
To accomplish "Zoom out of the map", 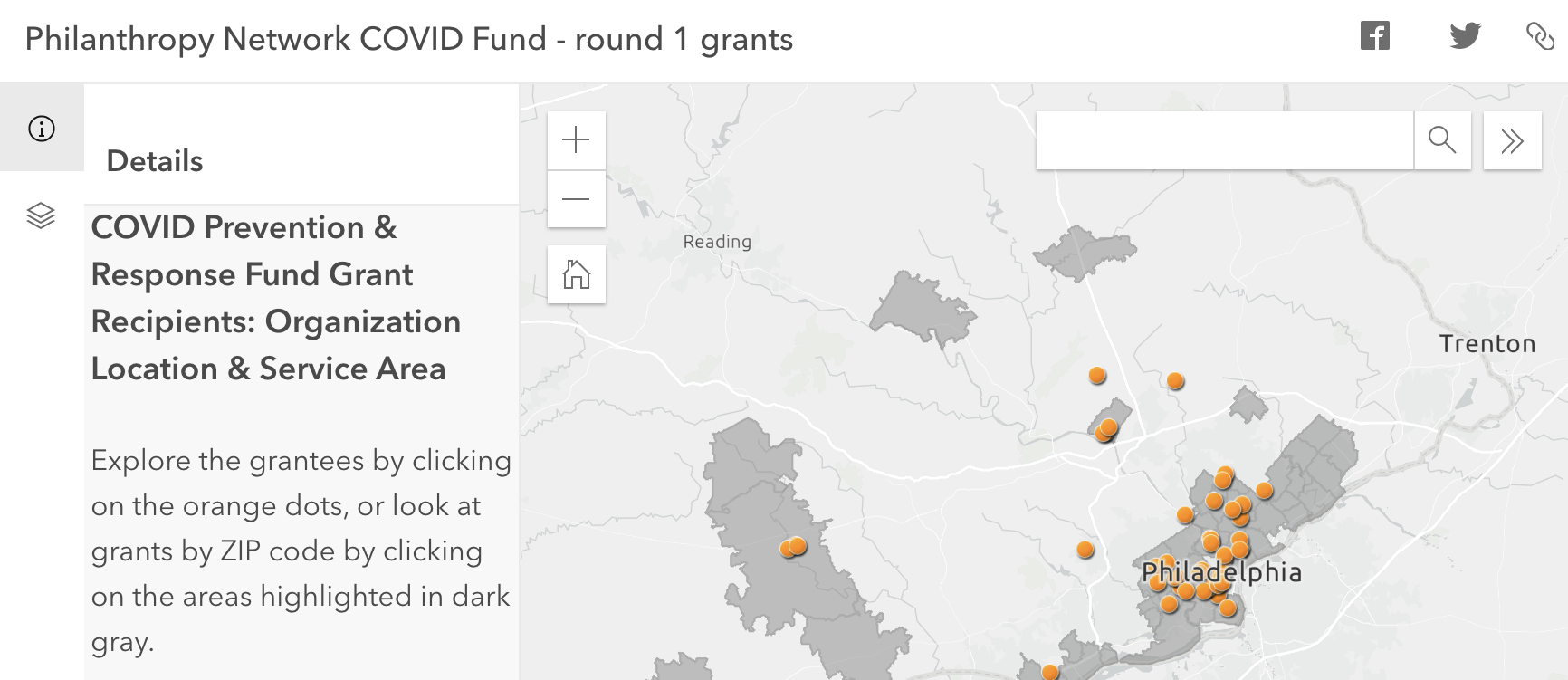I will pyautogui.click(x=576, y=199).
